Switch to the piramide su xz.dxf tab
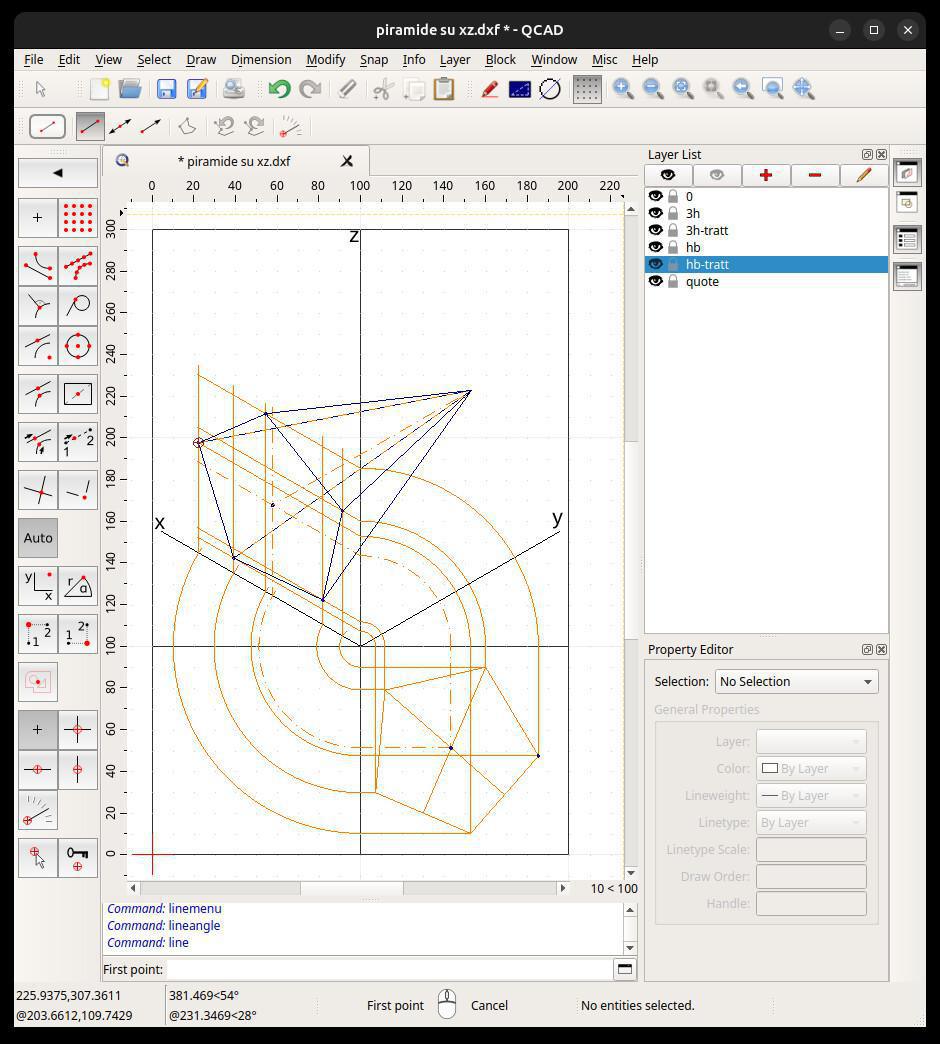 [x=234, y=161]
